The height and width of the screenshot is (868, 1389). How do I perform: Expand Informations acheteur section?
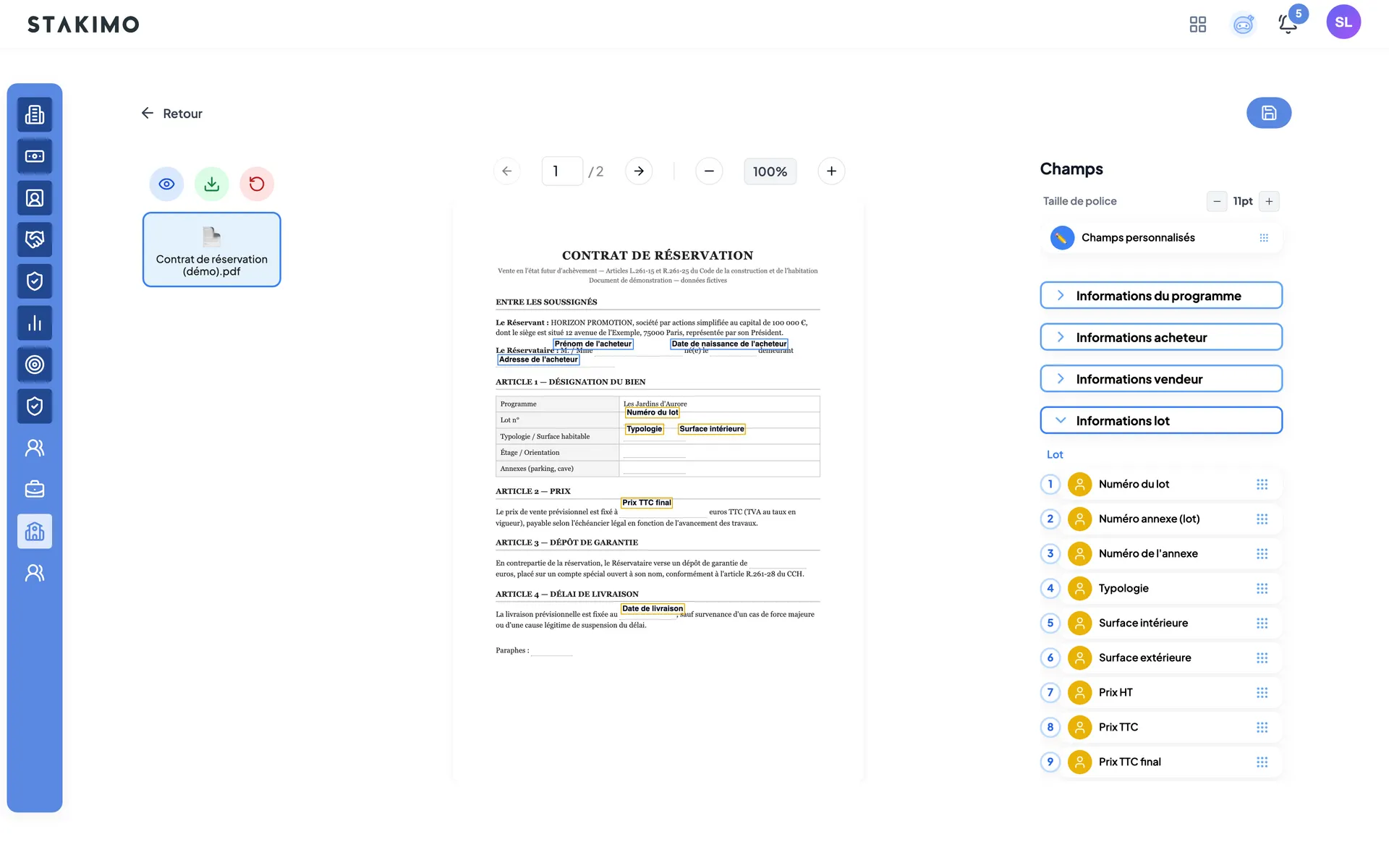(x=1161, y=337)
